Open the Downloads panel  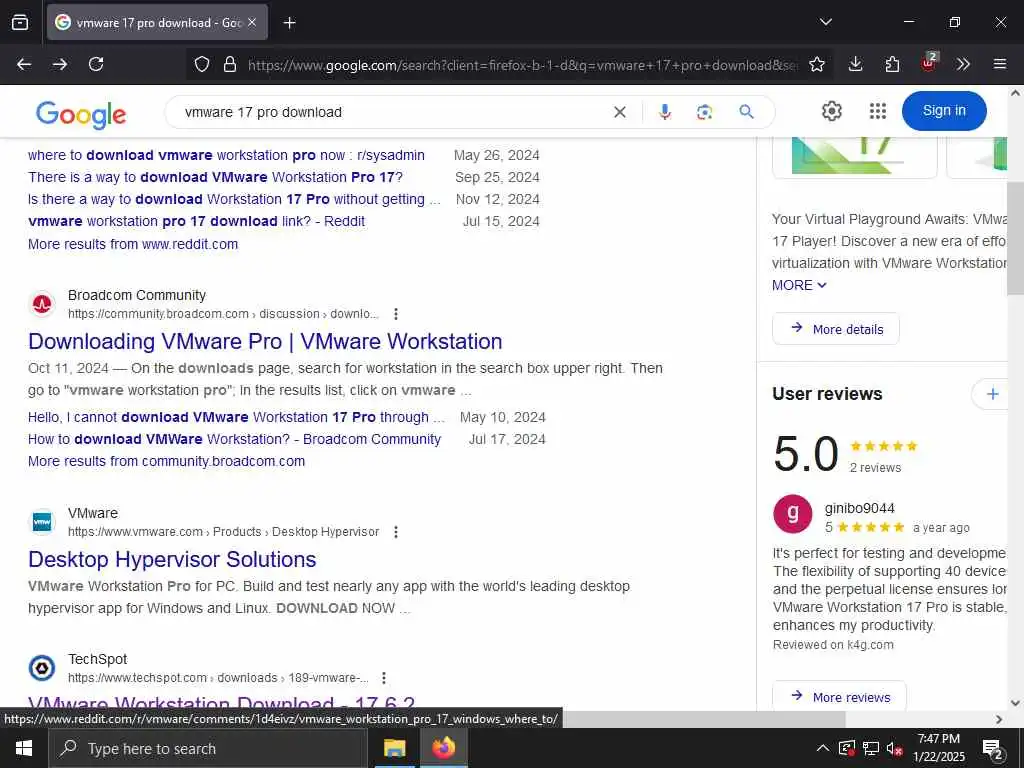856,64
